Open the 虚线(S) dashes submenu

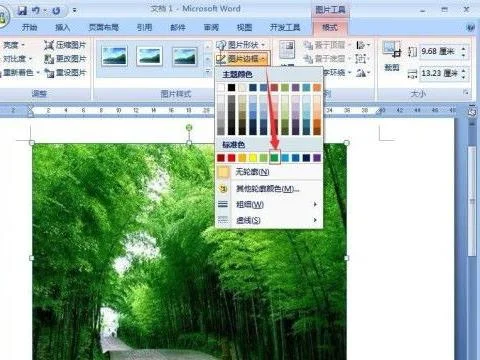(269, 220)
